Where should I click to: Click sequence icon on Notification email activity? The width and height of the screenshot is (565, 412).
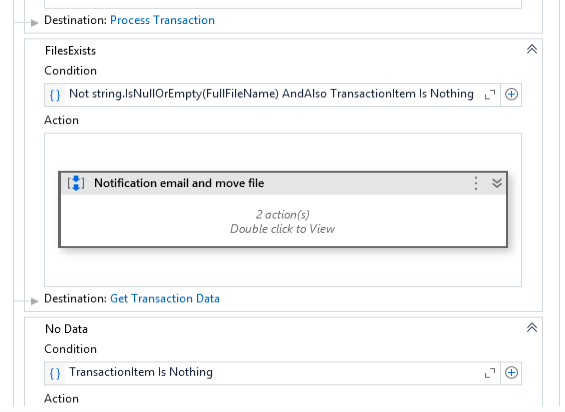point(76,183)
